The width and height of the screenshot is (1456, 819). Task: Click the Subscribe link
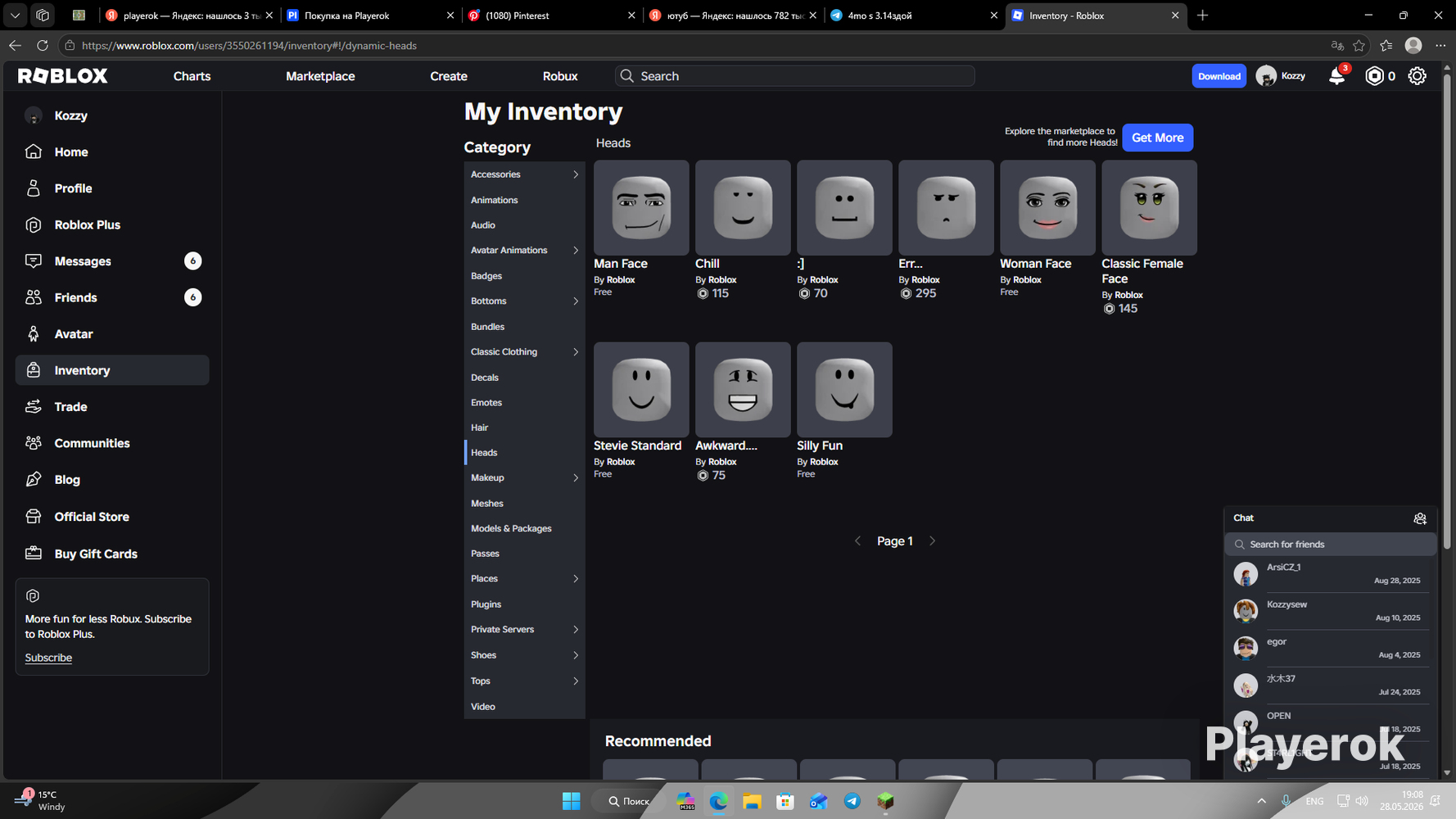(x=48, y=658)
